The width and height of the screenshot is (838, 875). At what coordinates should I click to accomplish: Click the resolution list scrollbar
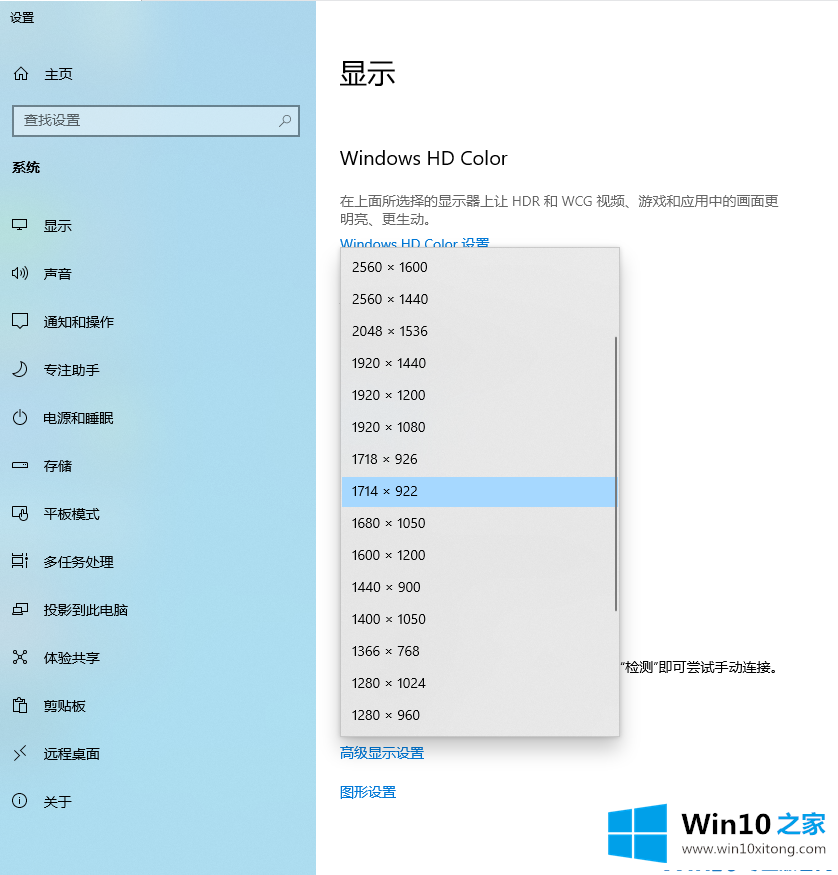pos(616,474)
